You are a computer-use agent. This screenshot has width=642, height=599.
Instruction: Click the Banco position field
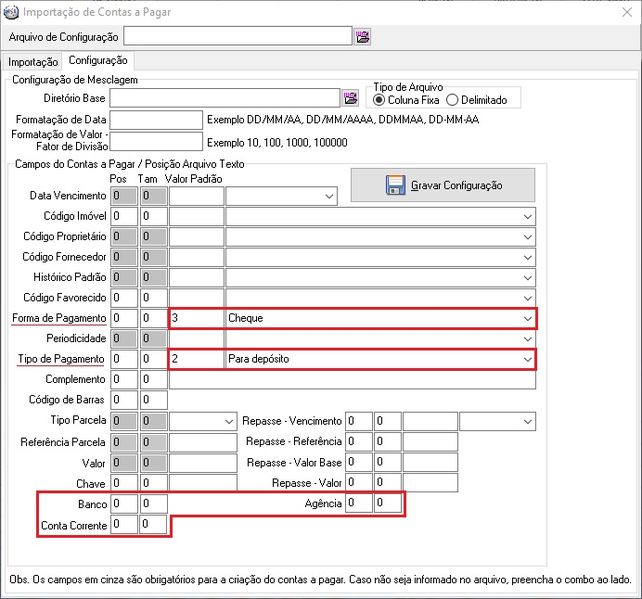pos(124,503)
